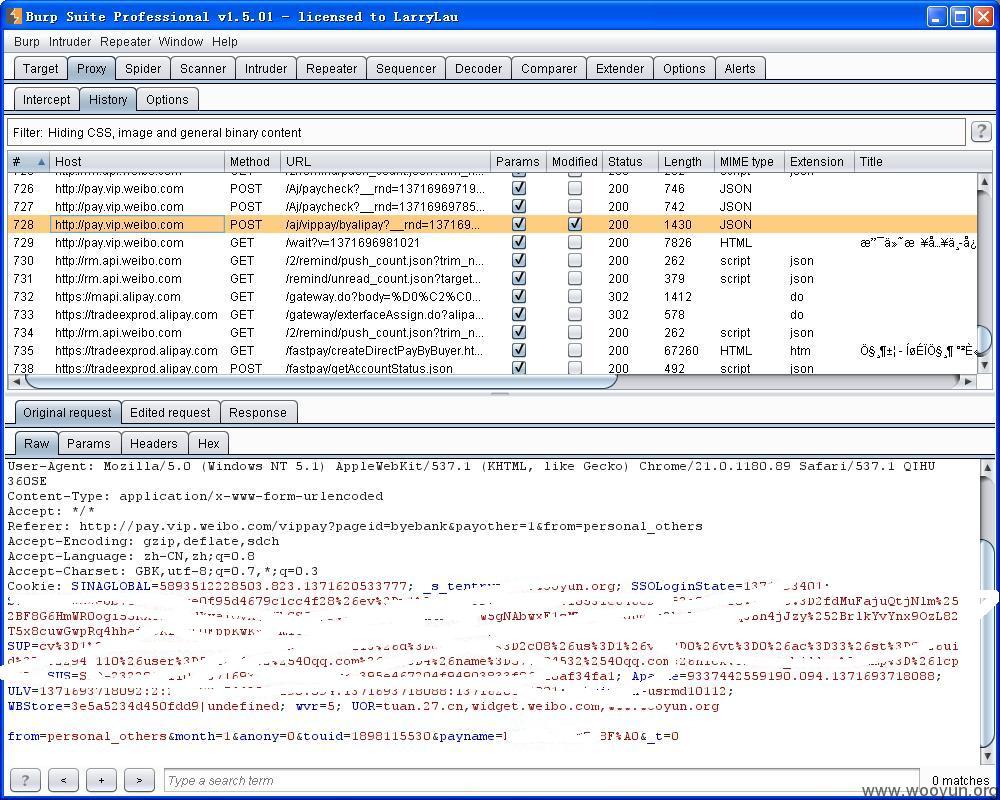Screen dimensions: 1000x800
Task: Toggle Params checkbox for row 731
Action: pos(519,278)
